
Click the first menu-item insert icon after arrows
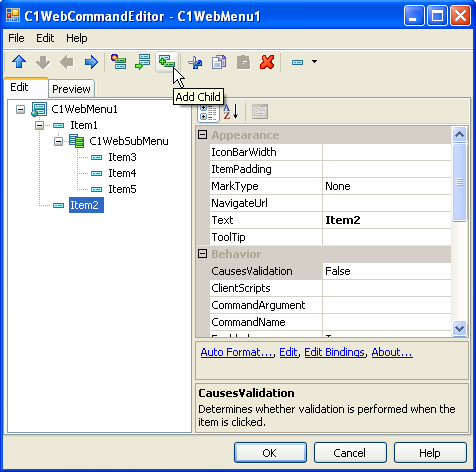tap(118, 62)
